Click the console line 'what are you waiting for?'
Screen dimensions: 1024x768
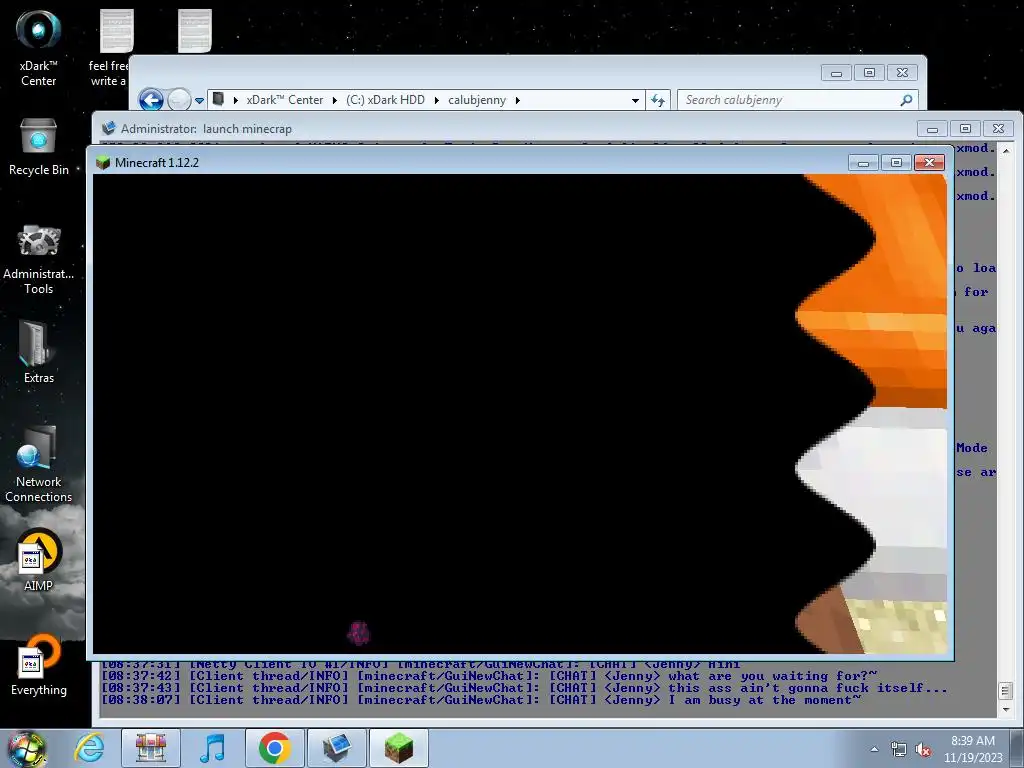pyautogui.click(x=773, y=676)
